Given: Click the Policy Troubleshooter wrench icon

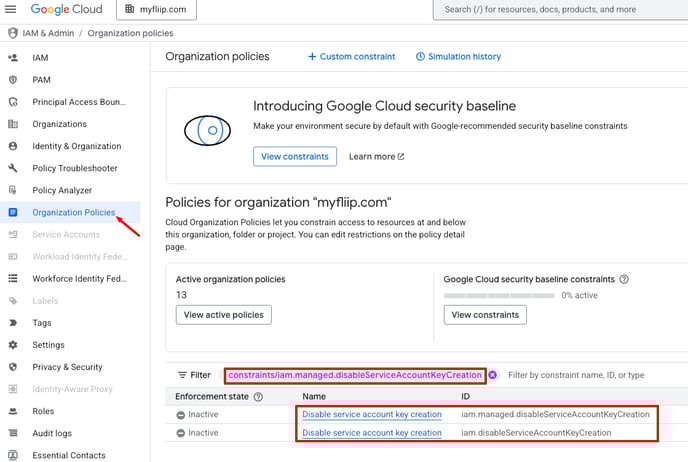Looking at the screenshot, I should pyautogui.click(x=13, y=168).
